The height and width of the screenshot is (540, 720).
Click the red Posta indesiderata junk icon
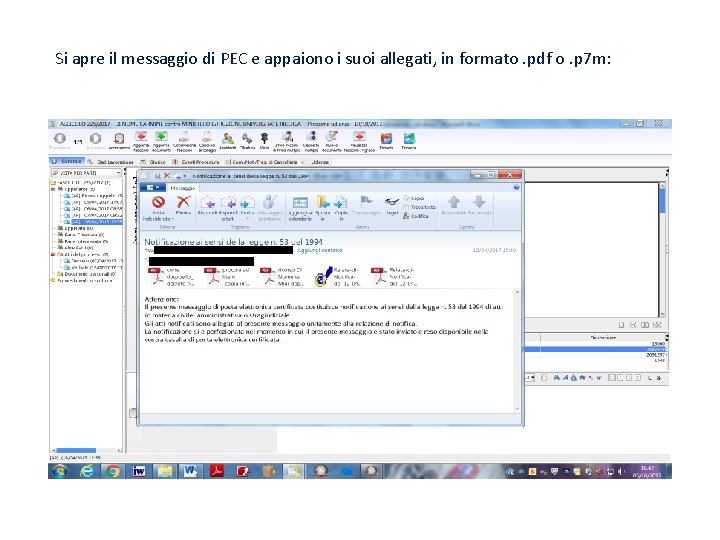coord(158,202)
